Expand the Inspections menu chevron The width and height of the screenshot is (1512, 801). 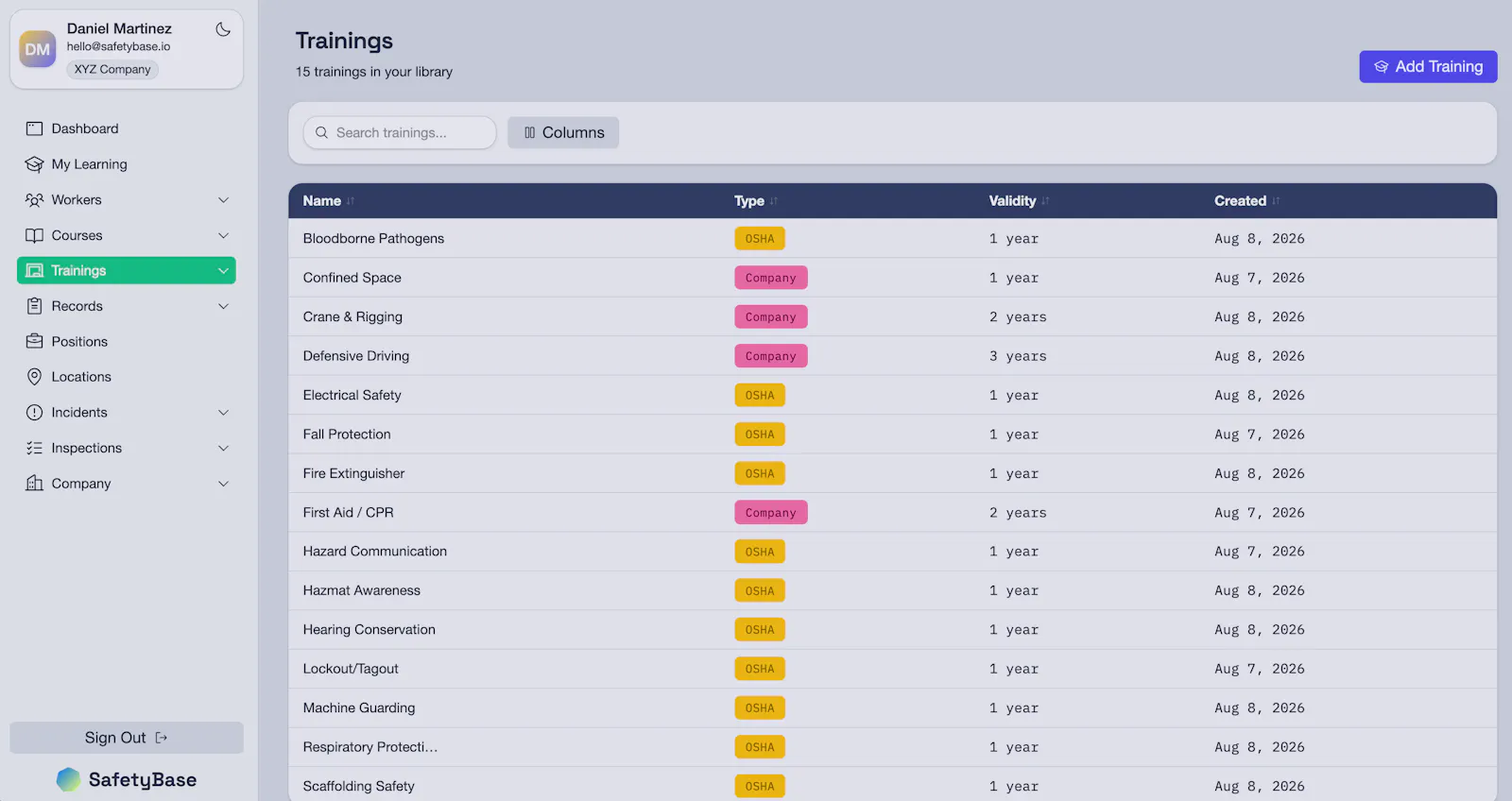click(x=224, y=448)
